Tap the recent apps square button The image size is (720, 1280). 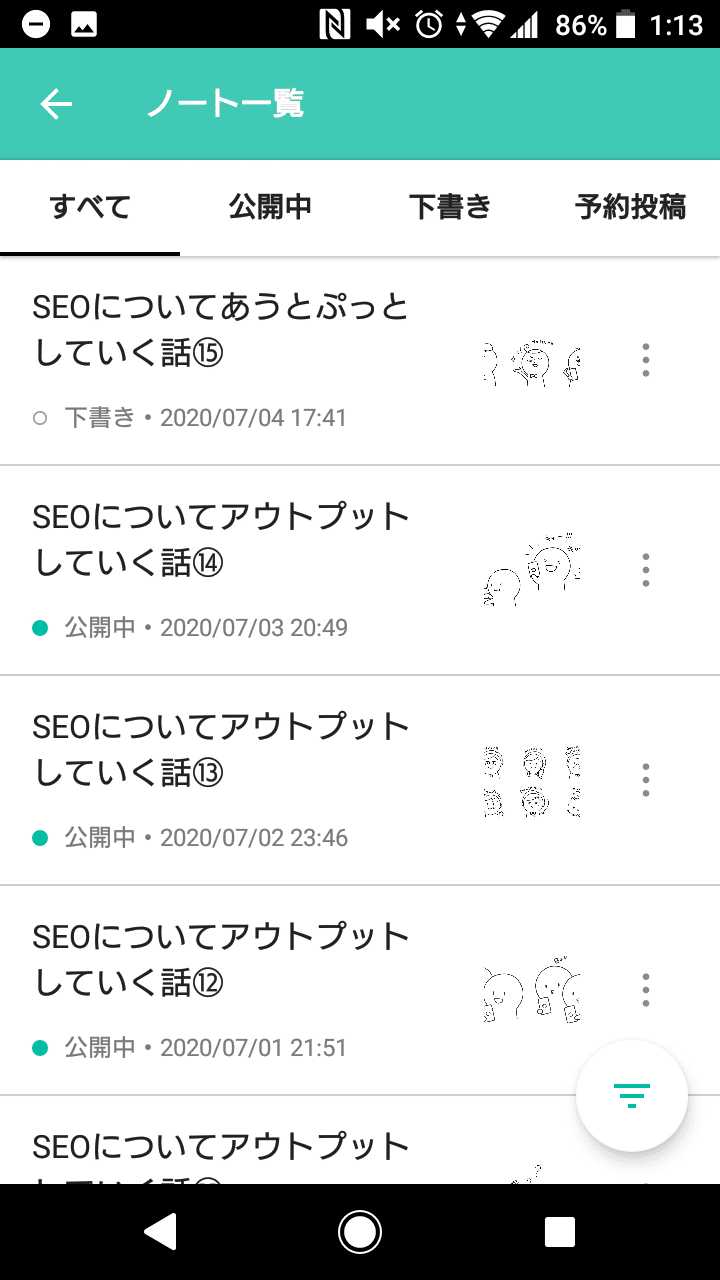[560, 1232]
